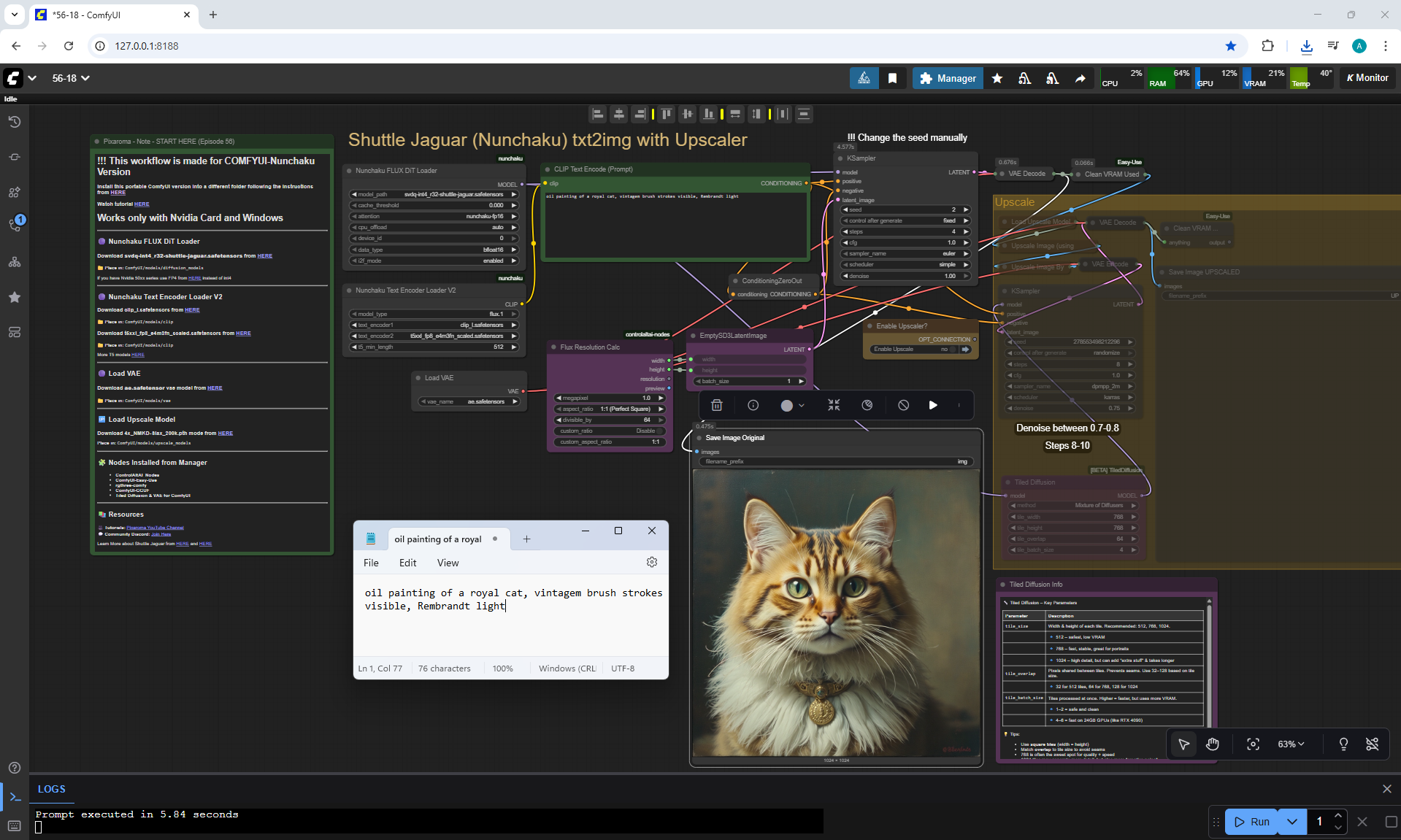Show node info from selection toolbar

[753, 405]
